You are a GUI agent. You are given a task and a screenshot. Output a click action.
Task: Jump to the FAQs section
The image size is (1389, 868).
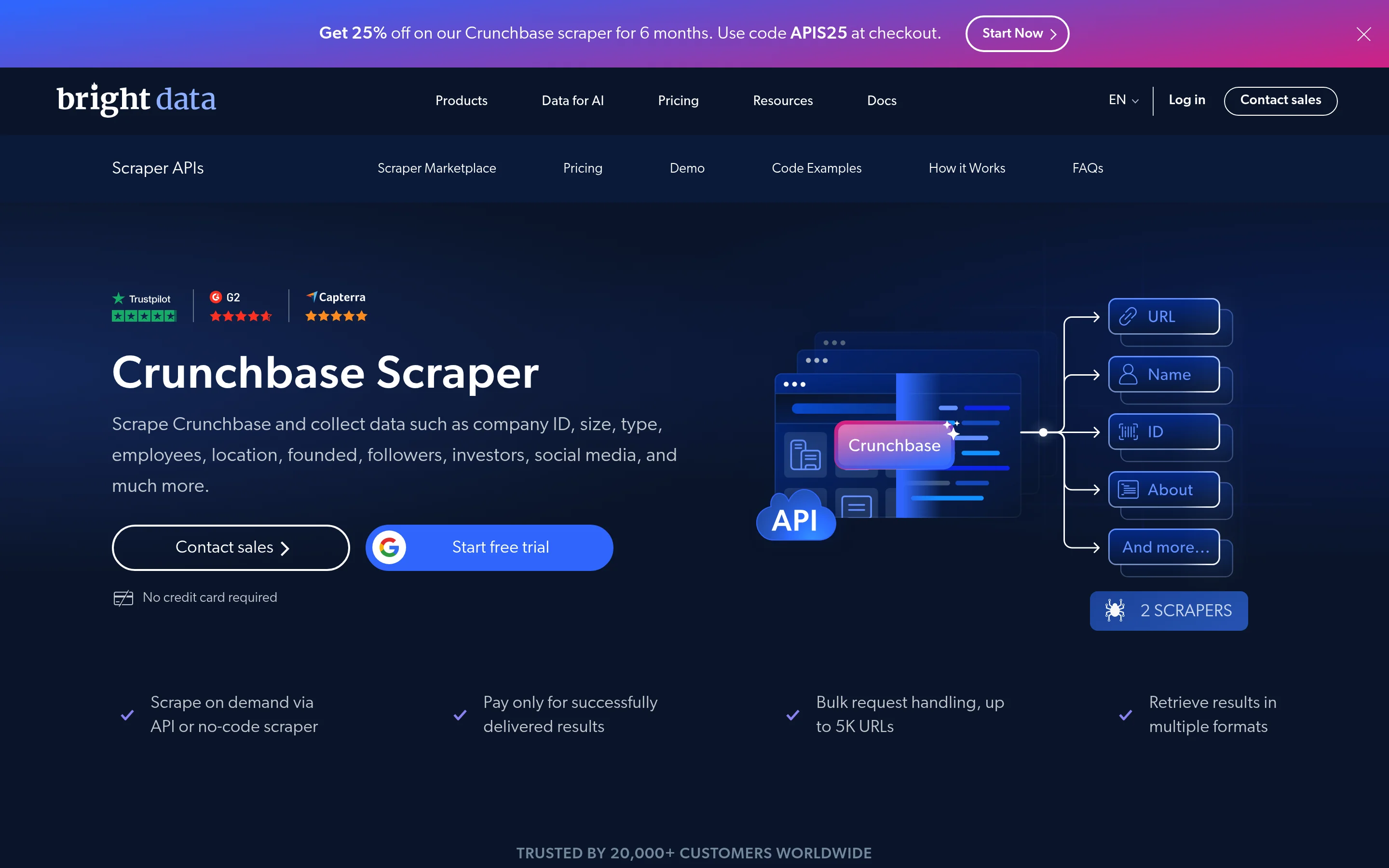point(1088,168)
